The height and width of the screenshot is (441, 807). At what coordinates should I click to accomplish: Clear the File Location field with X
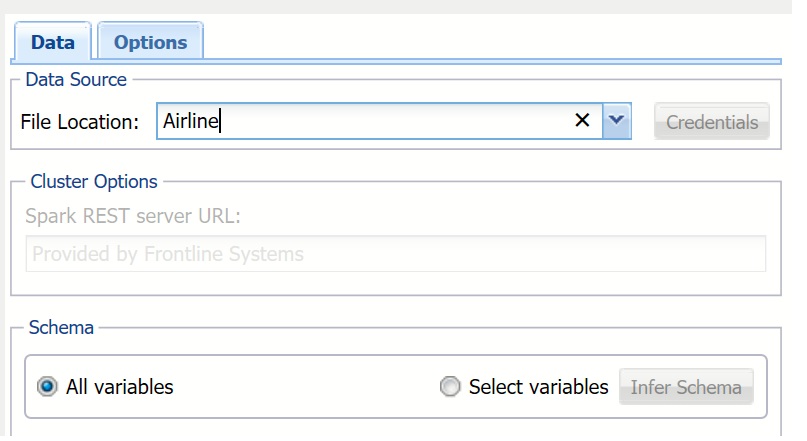582,121
